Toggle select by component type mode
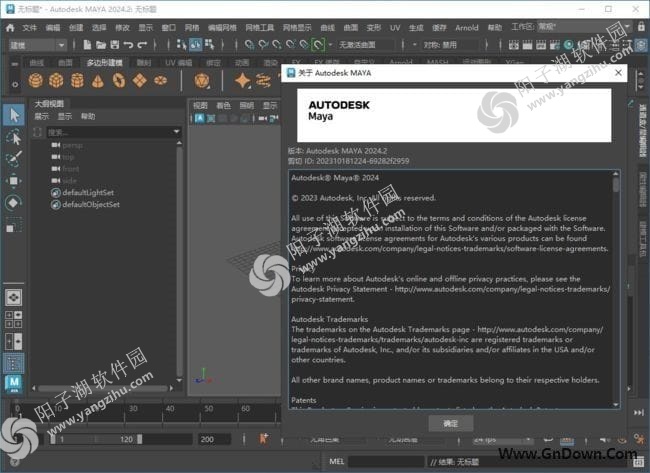This screenshot has width=650, height=473. [x=209, y=44]
